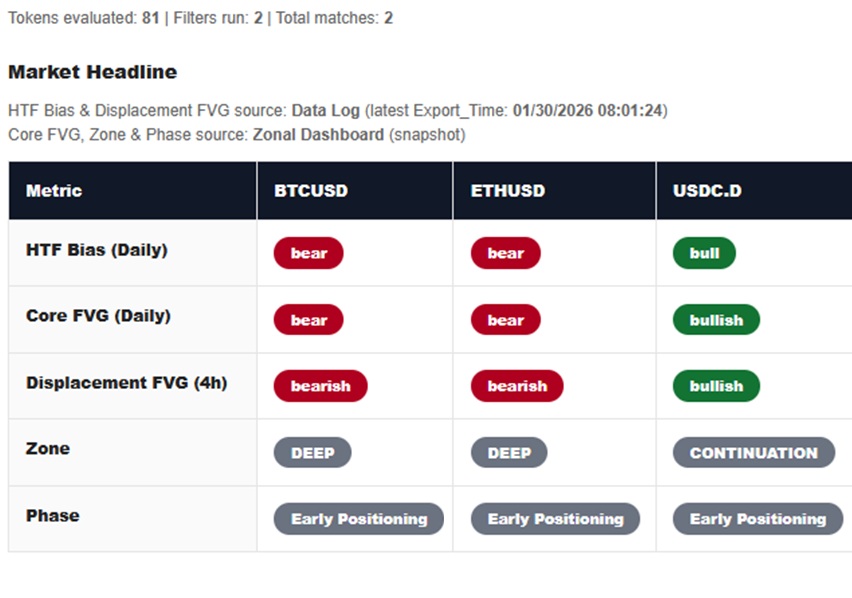Click the Metric column header

coord(54,190)
